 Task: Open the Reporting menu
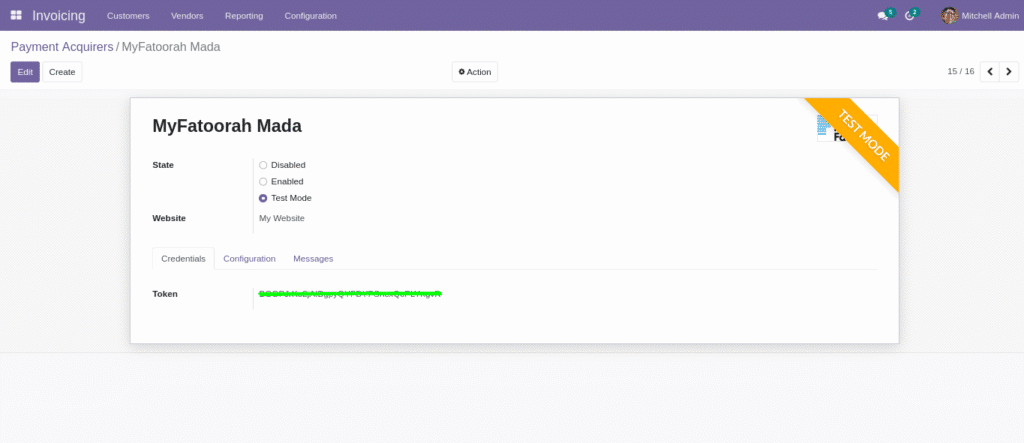click(244, 16)
